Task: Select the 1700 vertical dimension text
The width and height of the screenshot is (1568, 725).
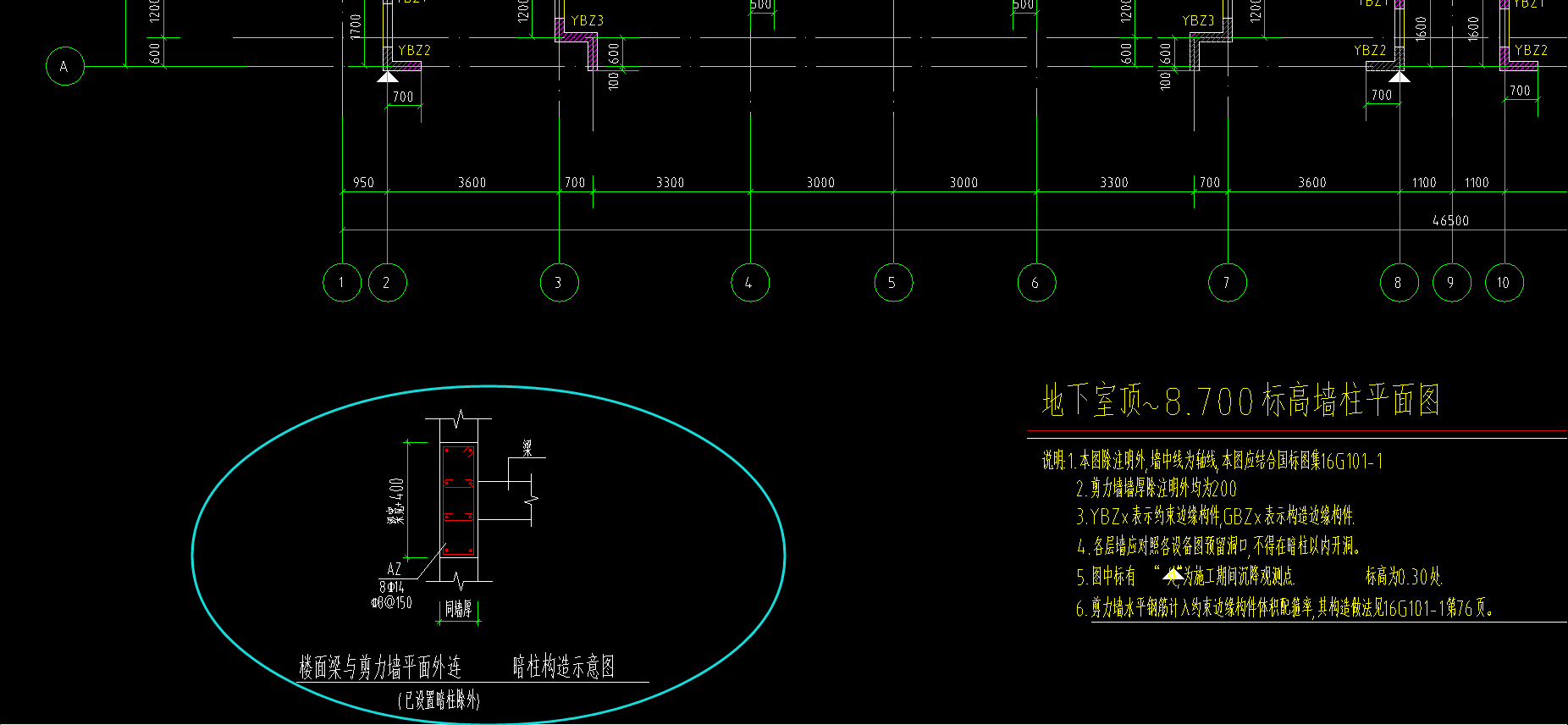Action: pos(356,26)
